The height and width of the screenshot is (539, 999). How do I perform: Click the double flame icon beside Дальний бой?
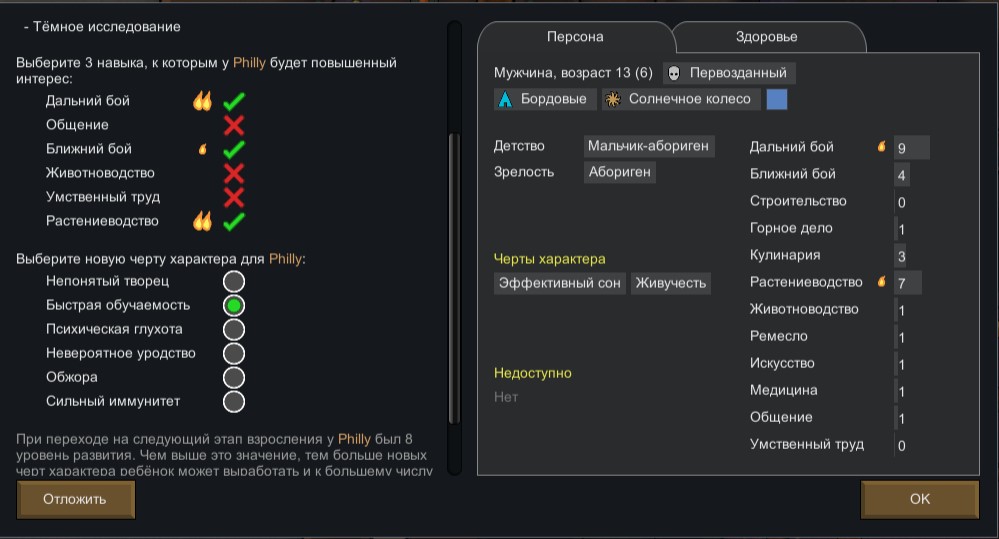[x=203, y=101]
